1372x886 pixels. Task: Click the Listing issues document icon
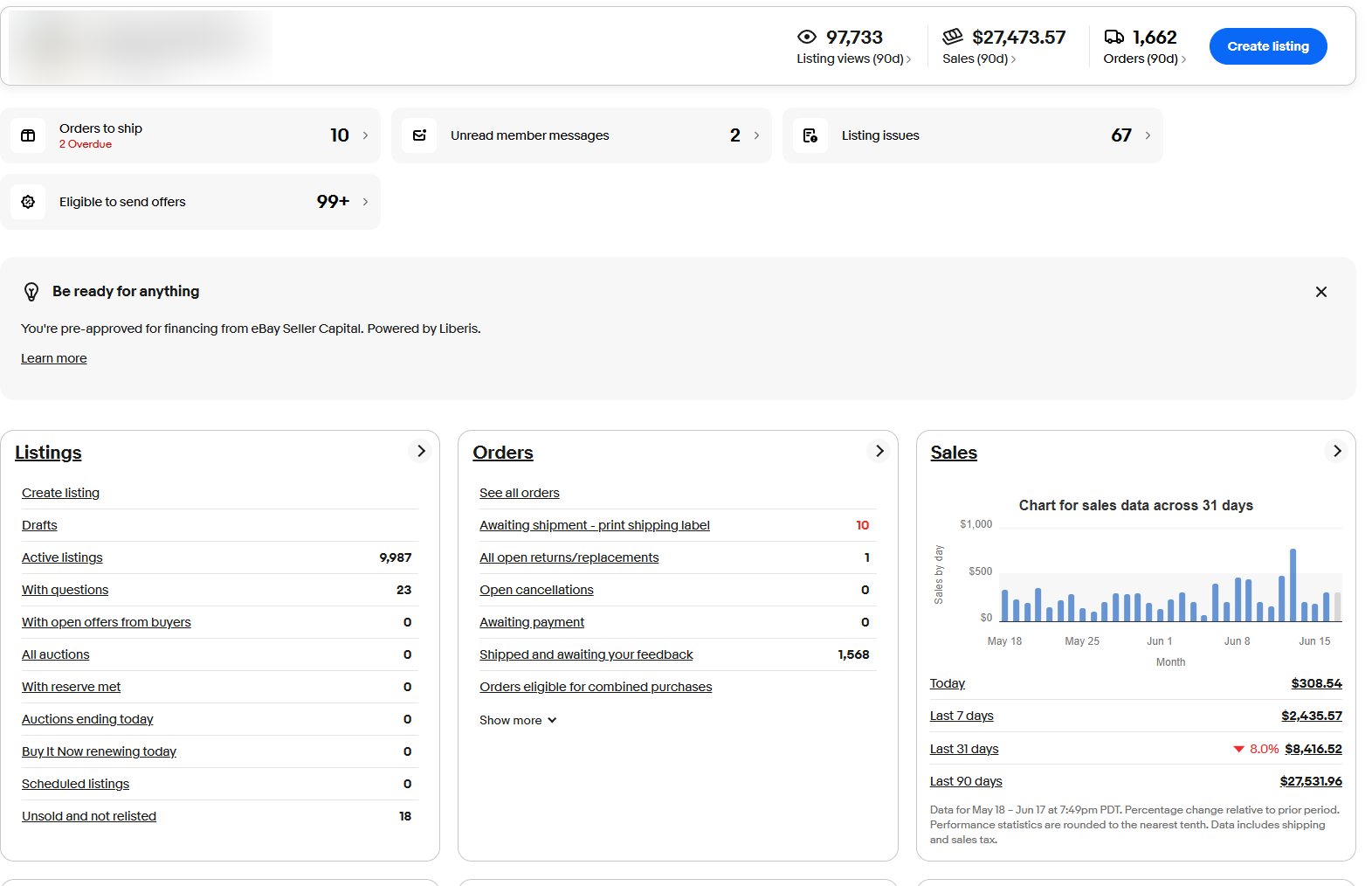[x=810, y=135]
